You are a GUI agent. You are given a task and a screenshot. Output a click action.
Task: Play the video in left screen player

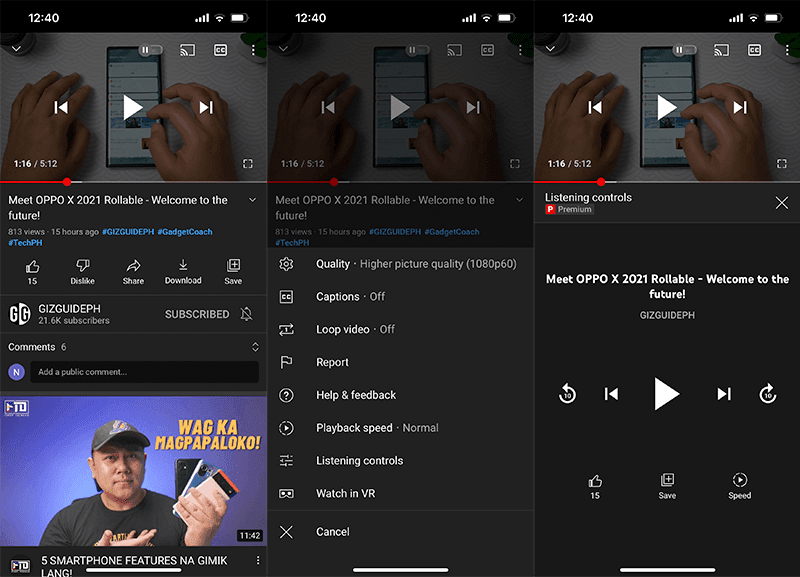[133, 108]
